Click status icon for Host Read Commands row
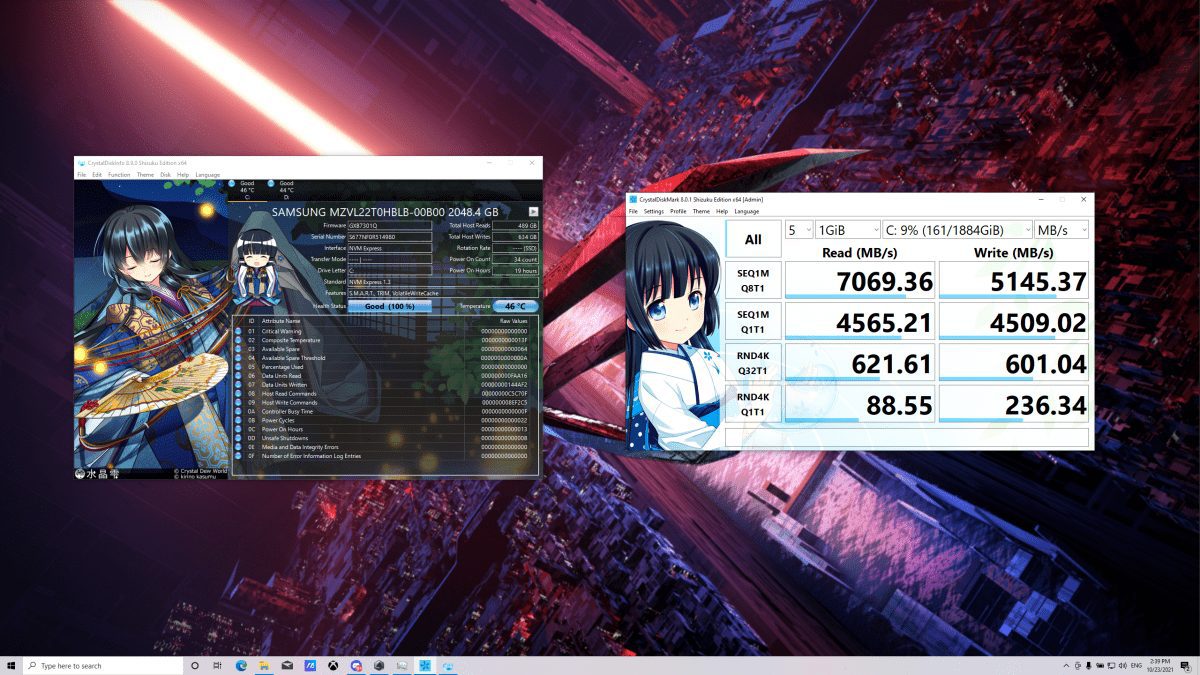 238,394
